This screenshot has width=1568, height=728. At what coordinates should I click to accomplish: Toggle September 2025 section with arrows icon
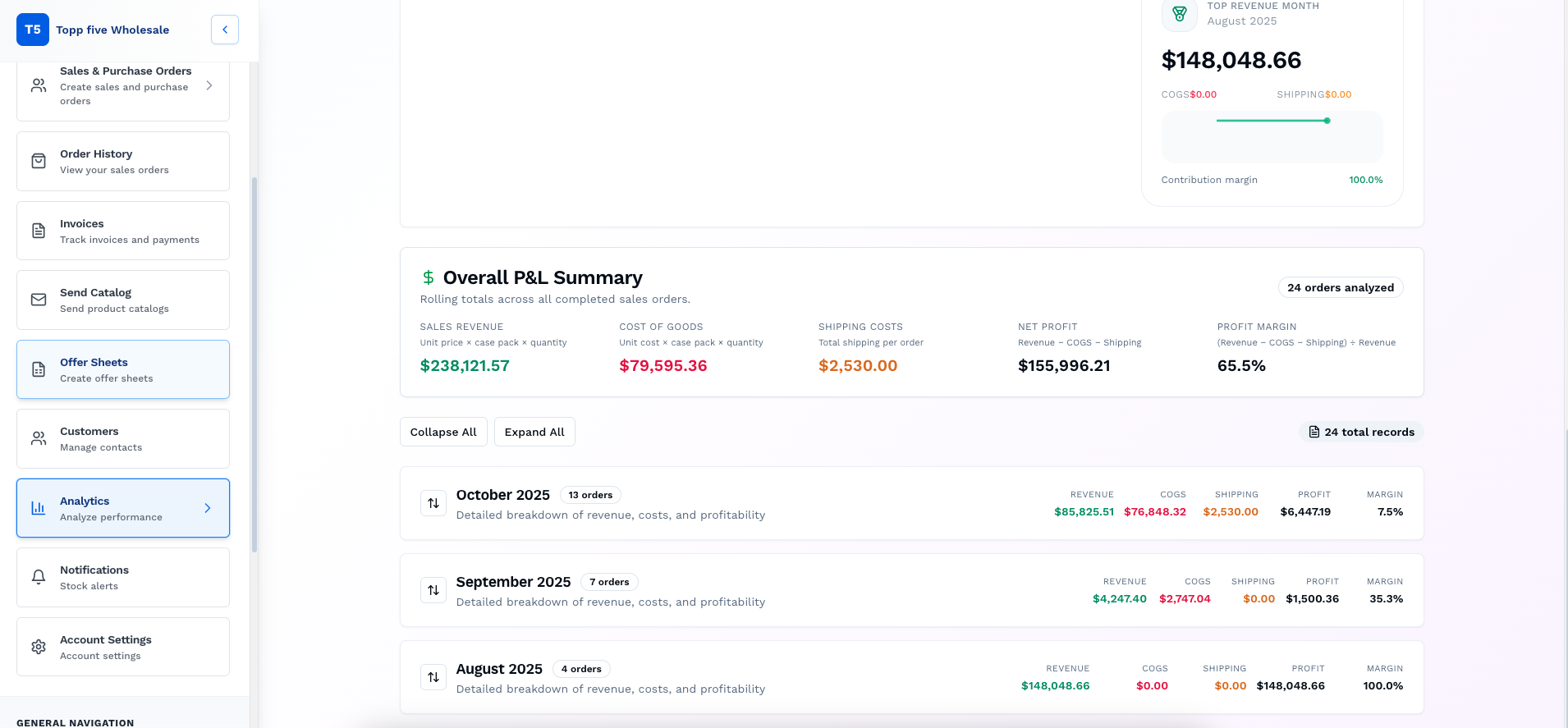433,590
